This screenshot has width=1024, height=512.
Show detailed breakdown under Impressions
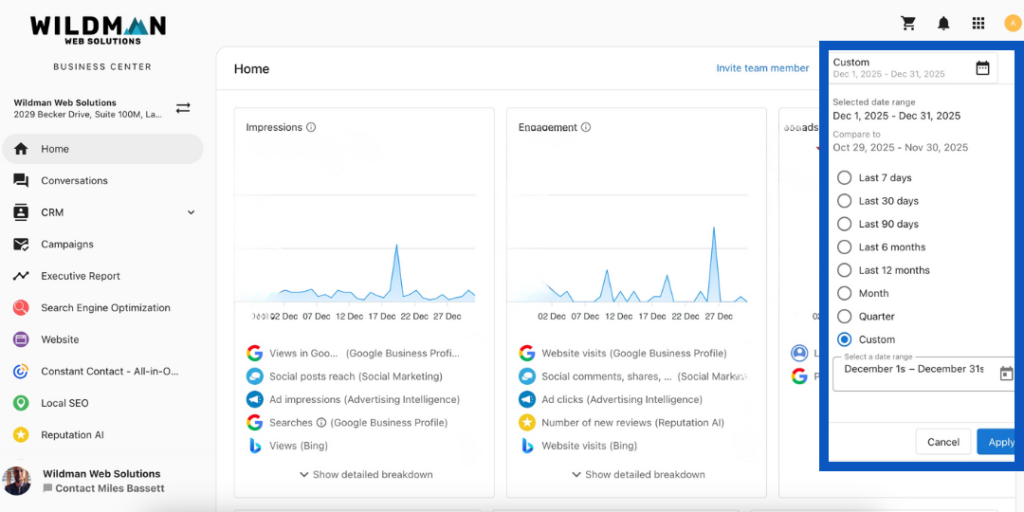click(365, 474)
